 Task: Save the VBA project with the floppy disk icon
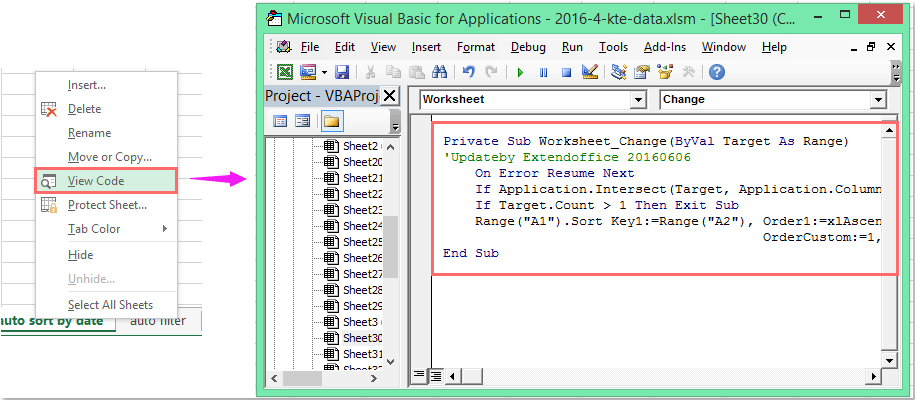click(x=342, y=72)
